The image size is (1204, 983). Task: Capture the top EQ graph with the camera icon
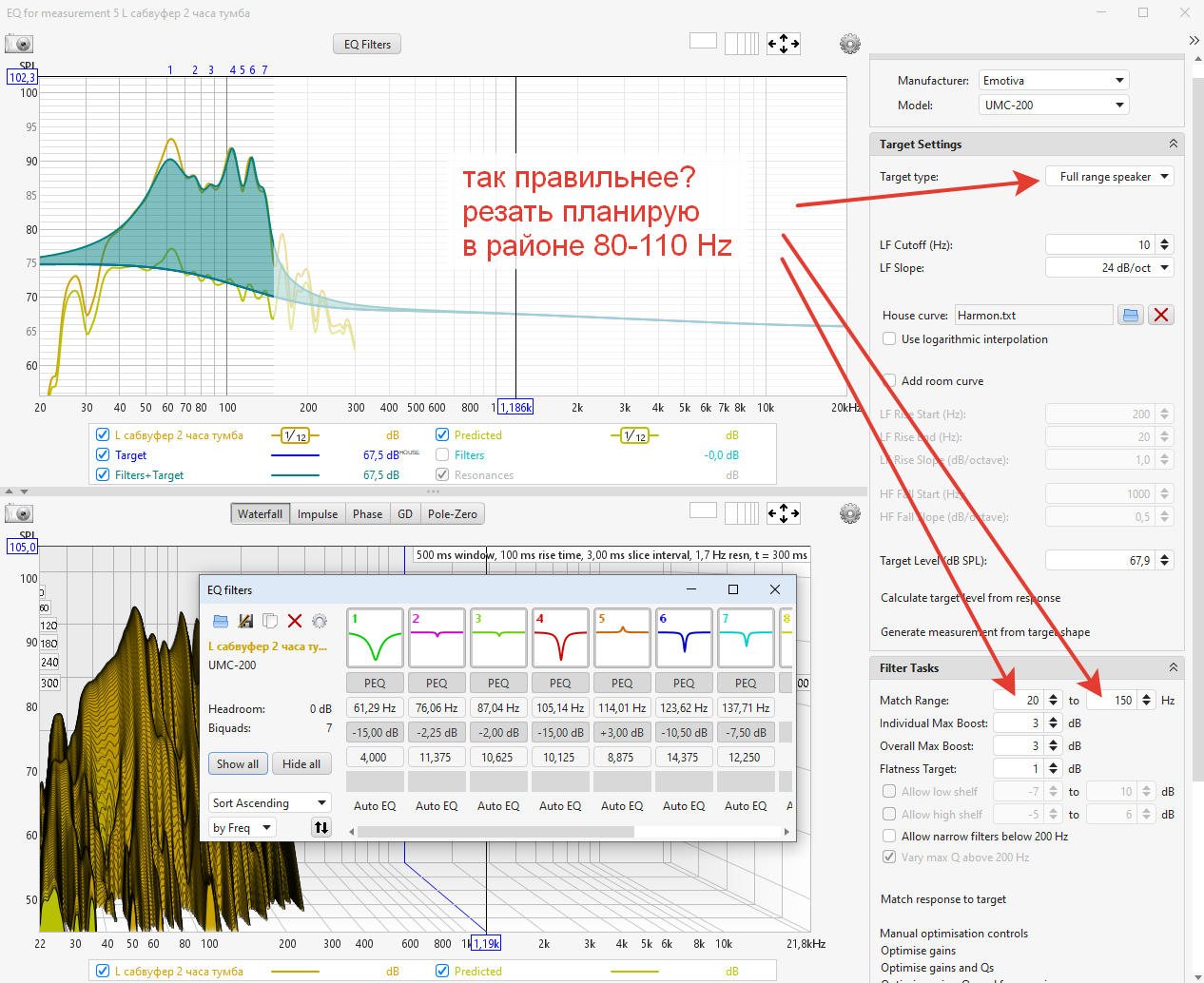pyautogui.click(x=19, y=44)
